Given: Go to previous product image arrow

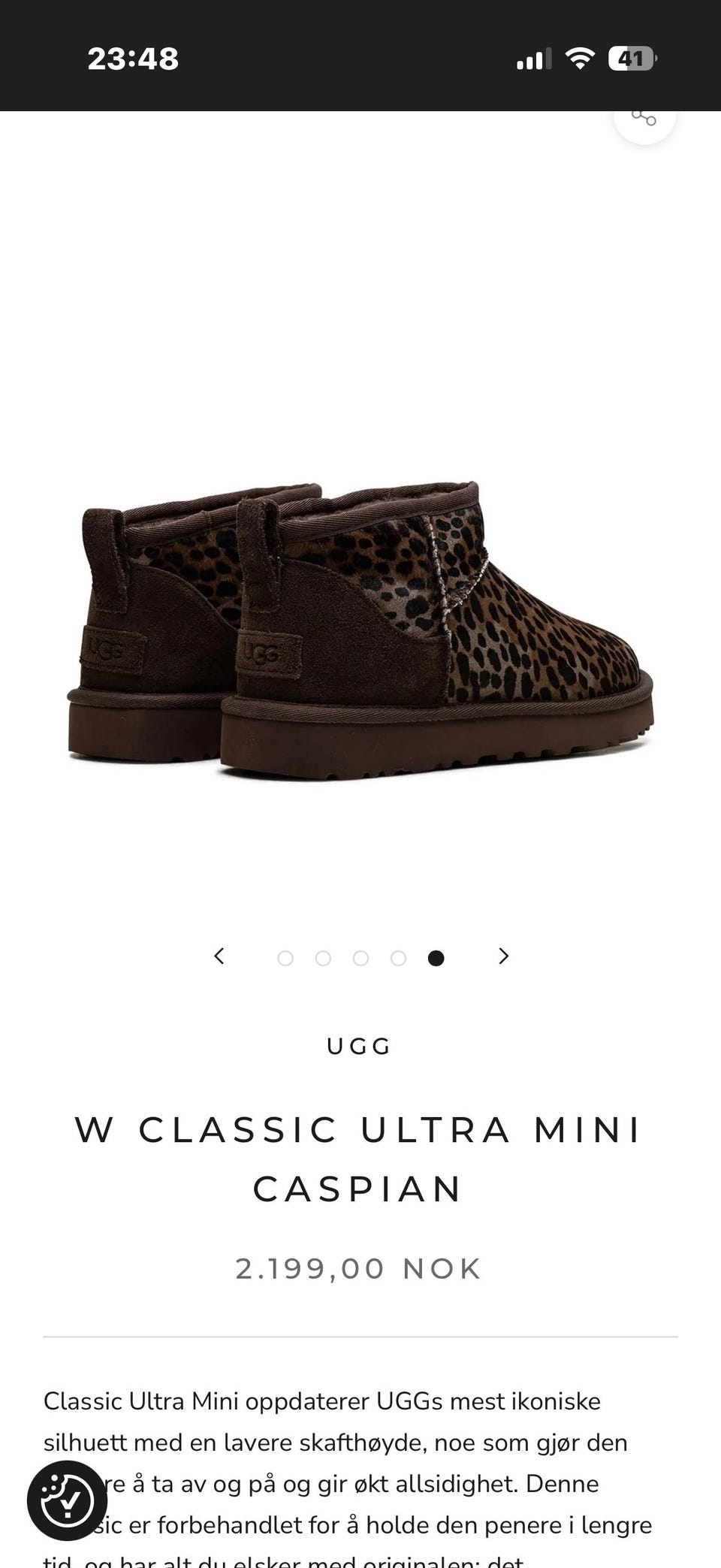Looking at the screenshot, I should pos(219,956).
